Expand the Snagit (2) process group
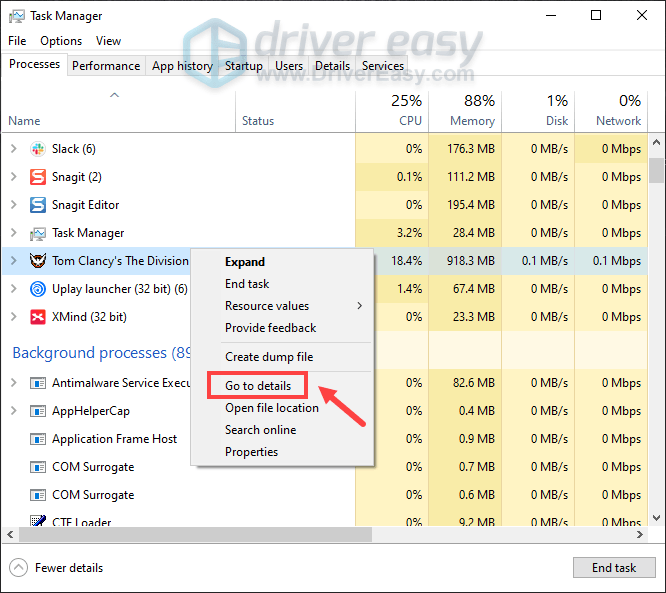Image resolution: width=666 pixels, height=593 pixels. (14, 177)
